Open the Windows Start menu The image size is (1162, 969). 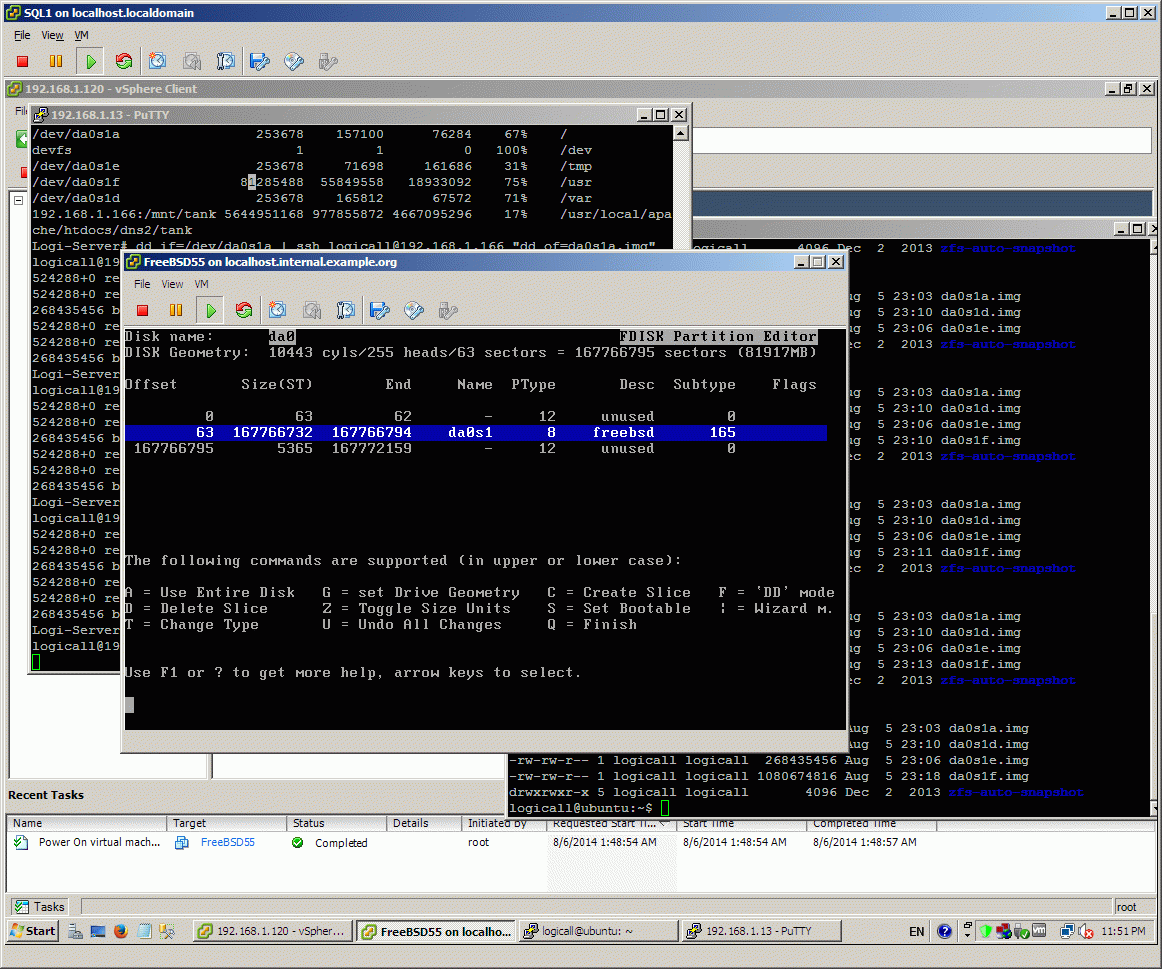(x=33, y=931)
